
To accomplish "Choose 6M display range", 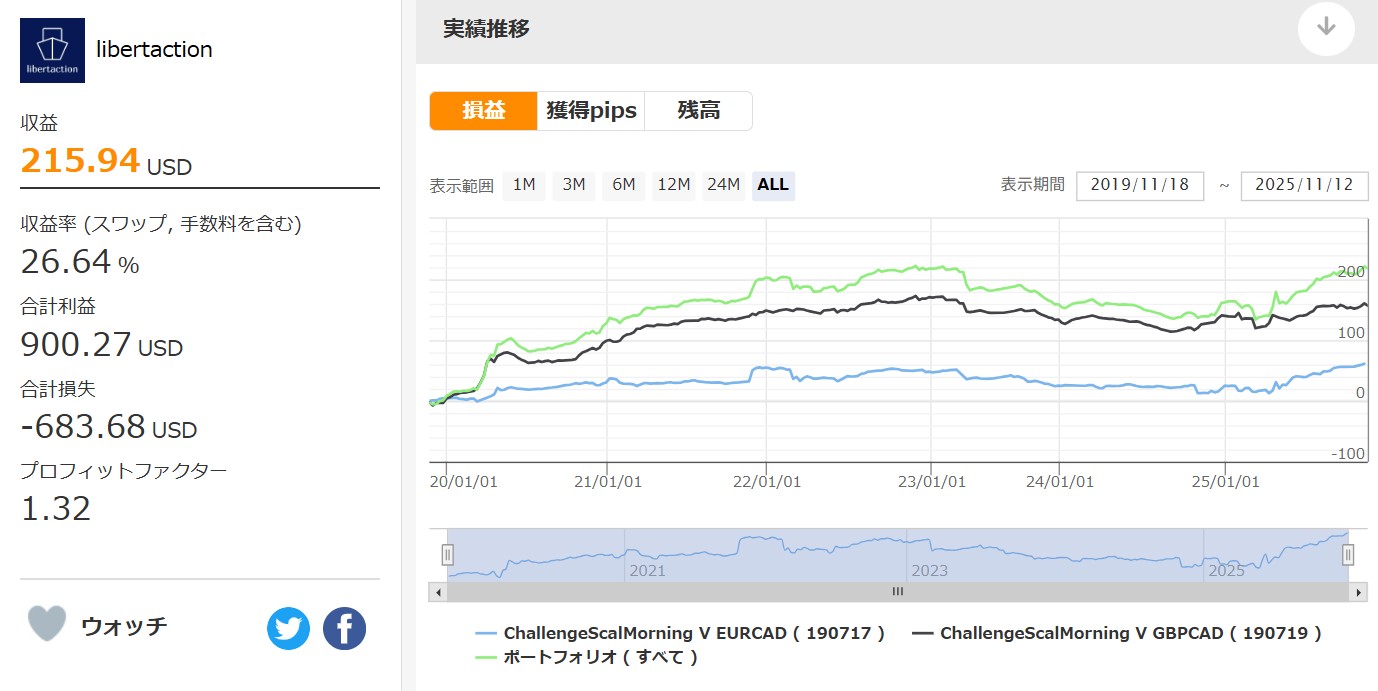I will (624, 185).
